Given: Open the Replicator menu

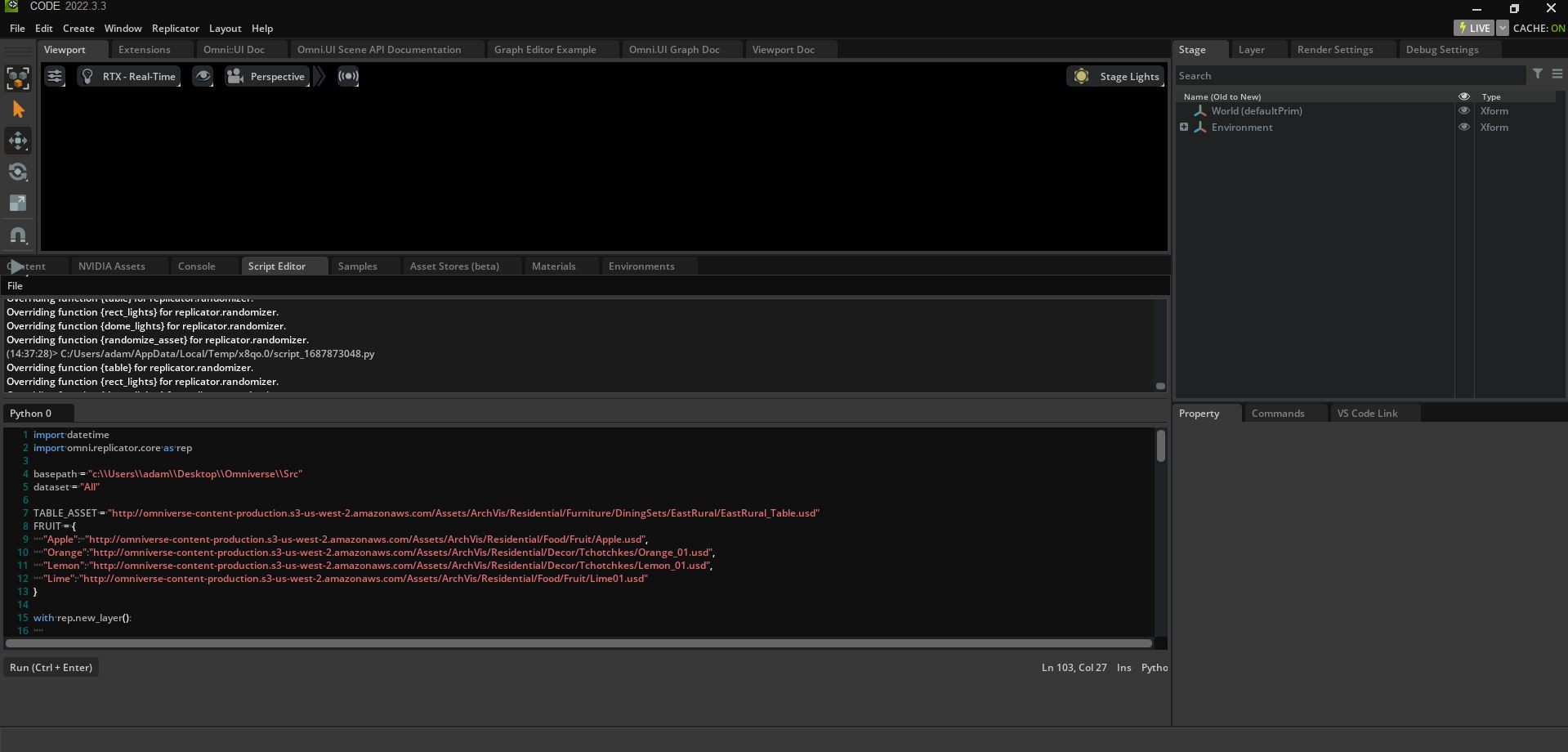Looking at the screenshot, I should click(x=175, y=28).
